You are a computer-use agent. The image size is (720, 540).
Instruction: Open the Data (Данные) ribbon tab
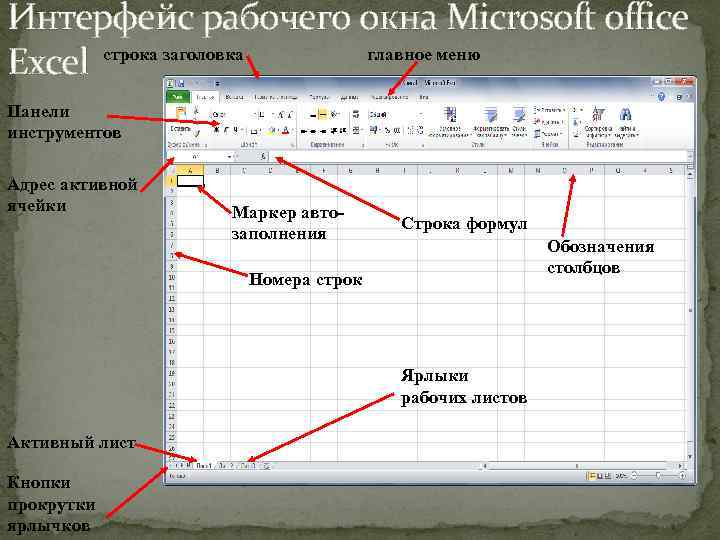pyautogui.click(x=350, y=97)
